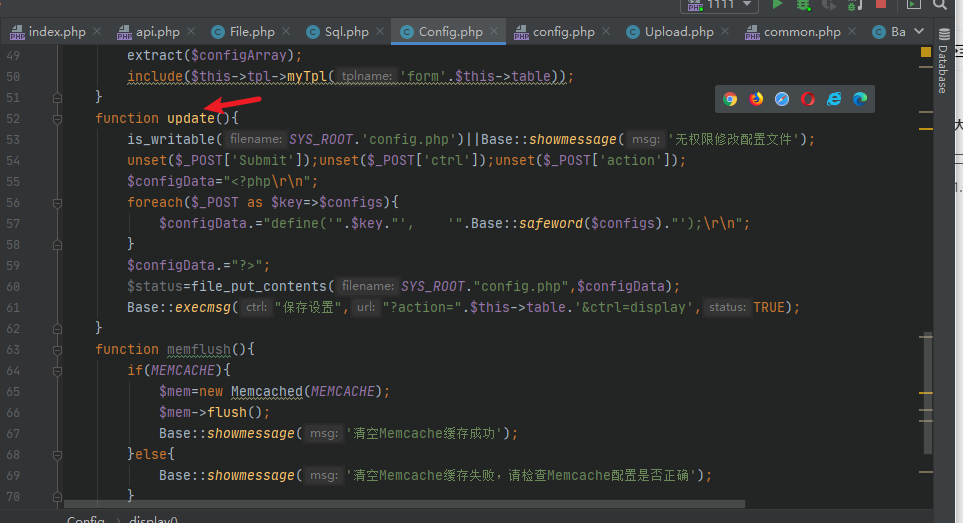Click 'extract($configArray)' on line 49
Viewport: 963px width, 523px height.
click(211, 55)
